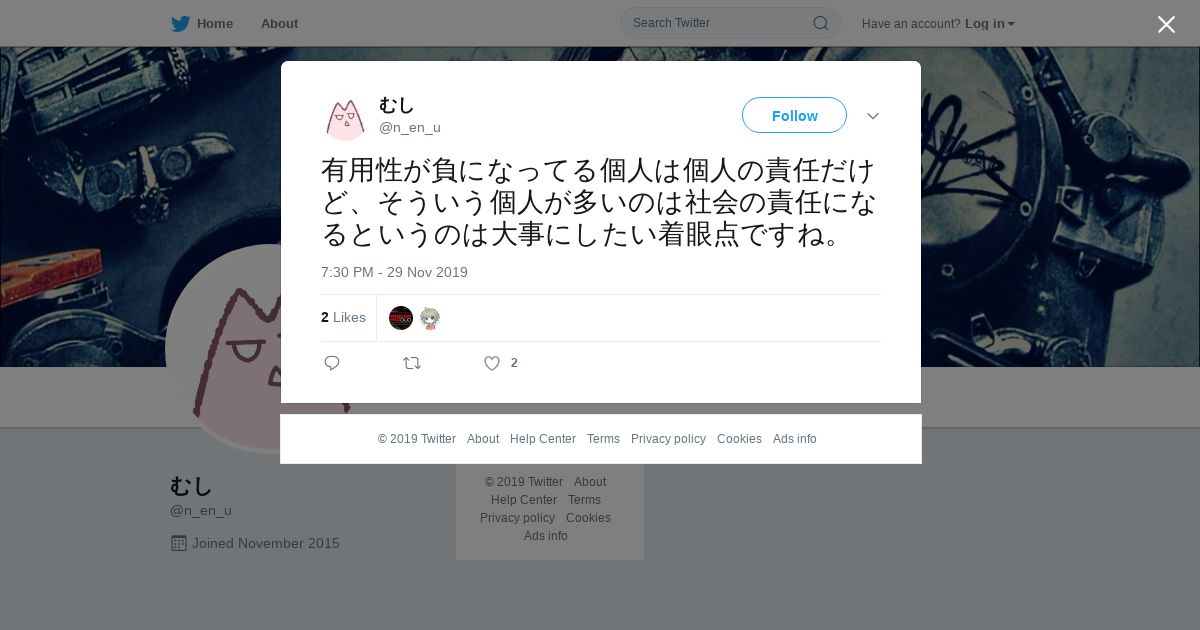Open the 7:30 PM - 29 Nov 2019 timestamp

[x=394, y=272]
